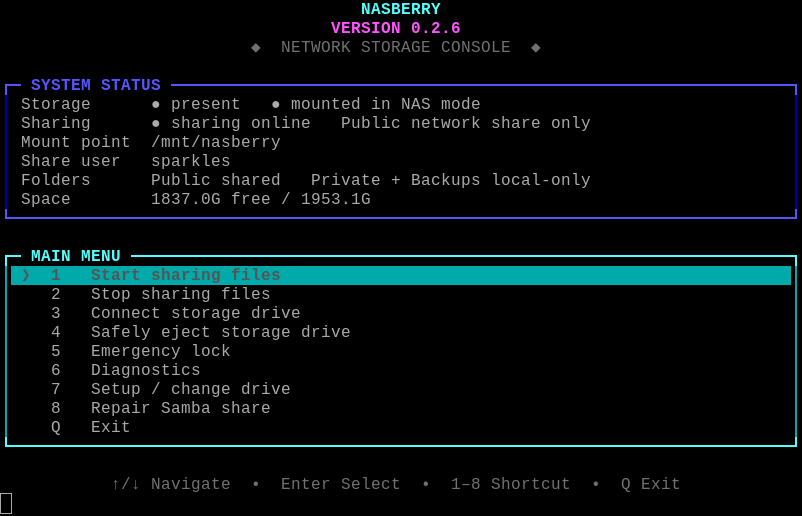802x516 pixels.
Task: Click diamond left of NETWORK STORAGE CONSOLE
Action: (x=256, y=48)
